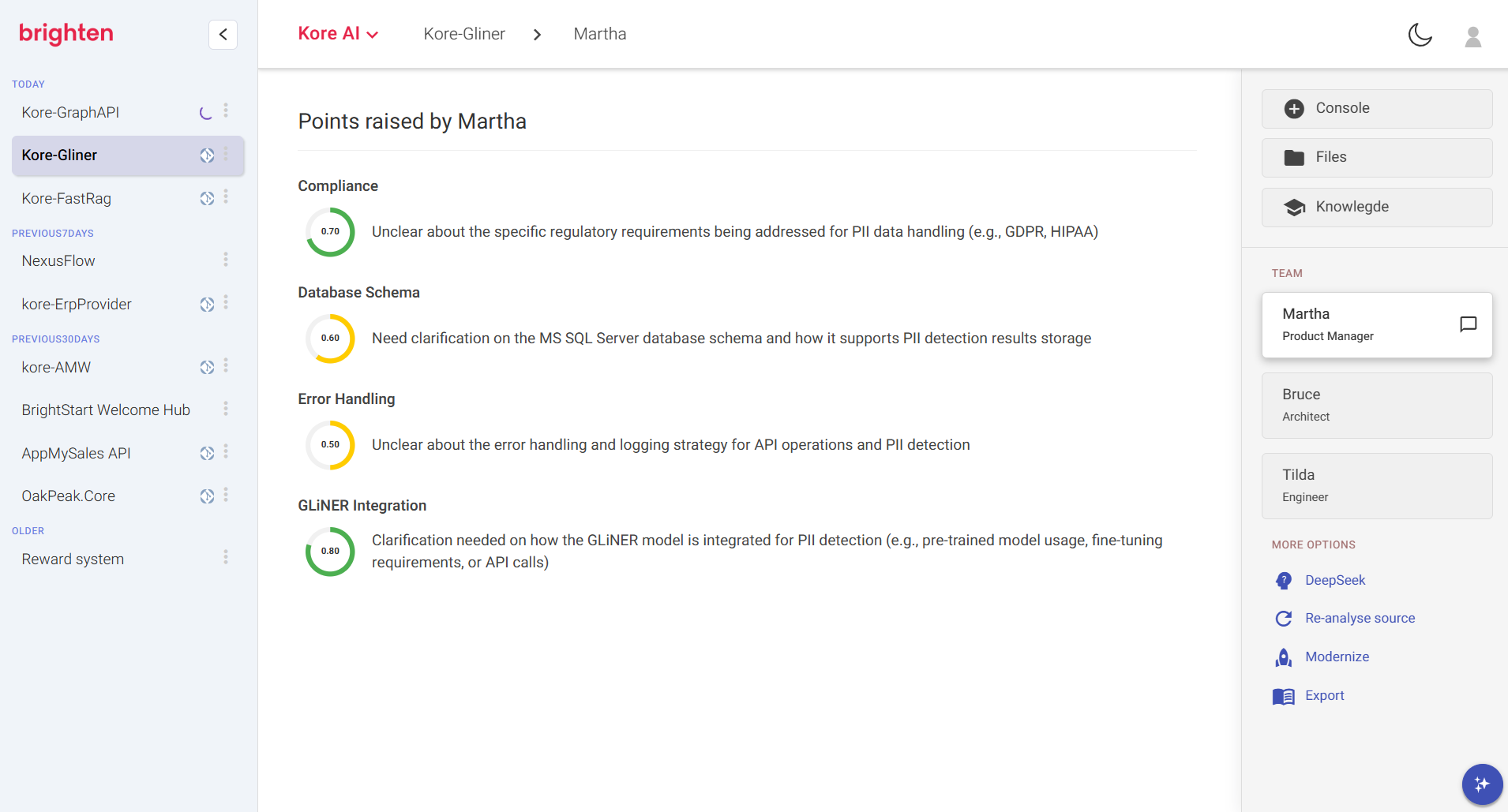
Task: Click the Error Handling heading
Action: click(346, 399)
